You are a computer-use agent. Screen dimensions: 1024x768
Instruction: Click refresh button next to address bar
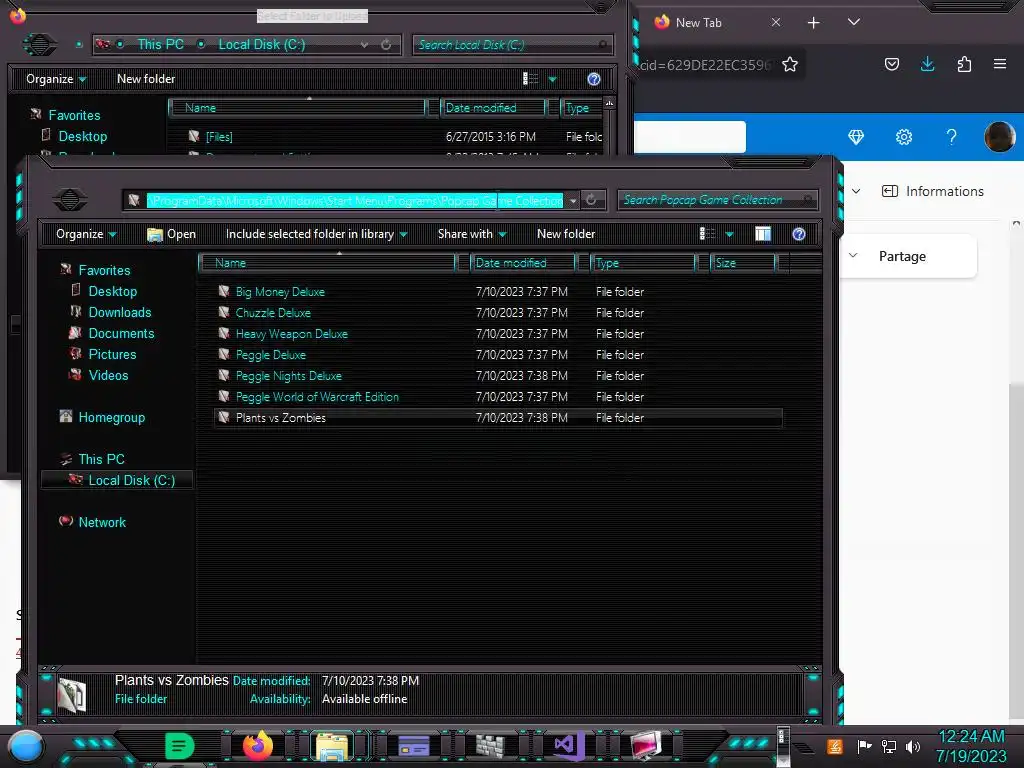coord(592,200)
